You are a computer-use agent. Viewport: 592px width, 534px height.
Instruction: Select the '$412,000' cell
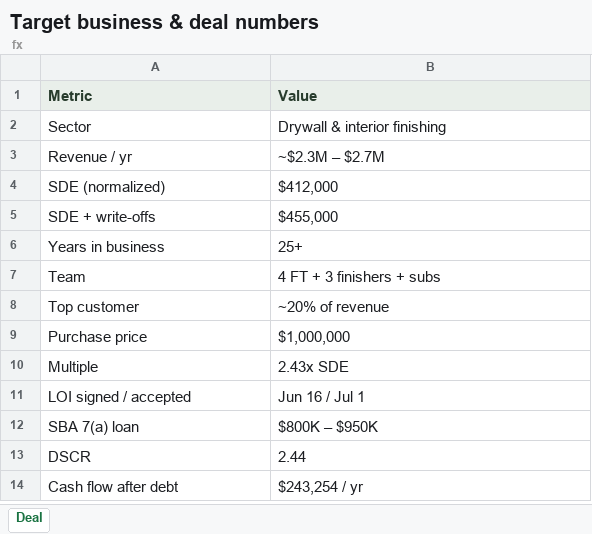[x=430, y=186]
